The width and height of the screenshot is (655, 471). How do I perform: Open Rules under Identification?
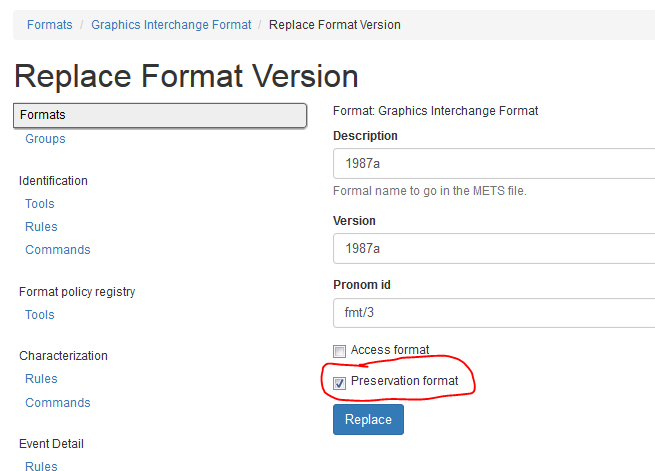pyautogui.click(x=41, y=227)
